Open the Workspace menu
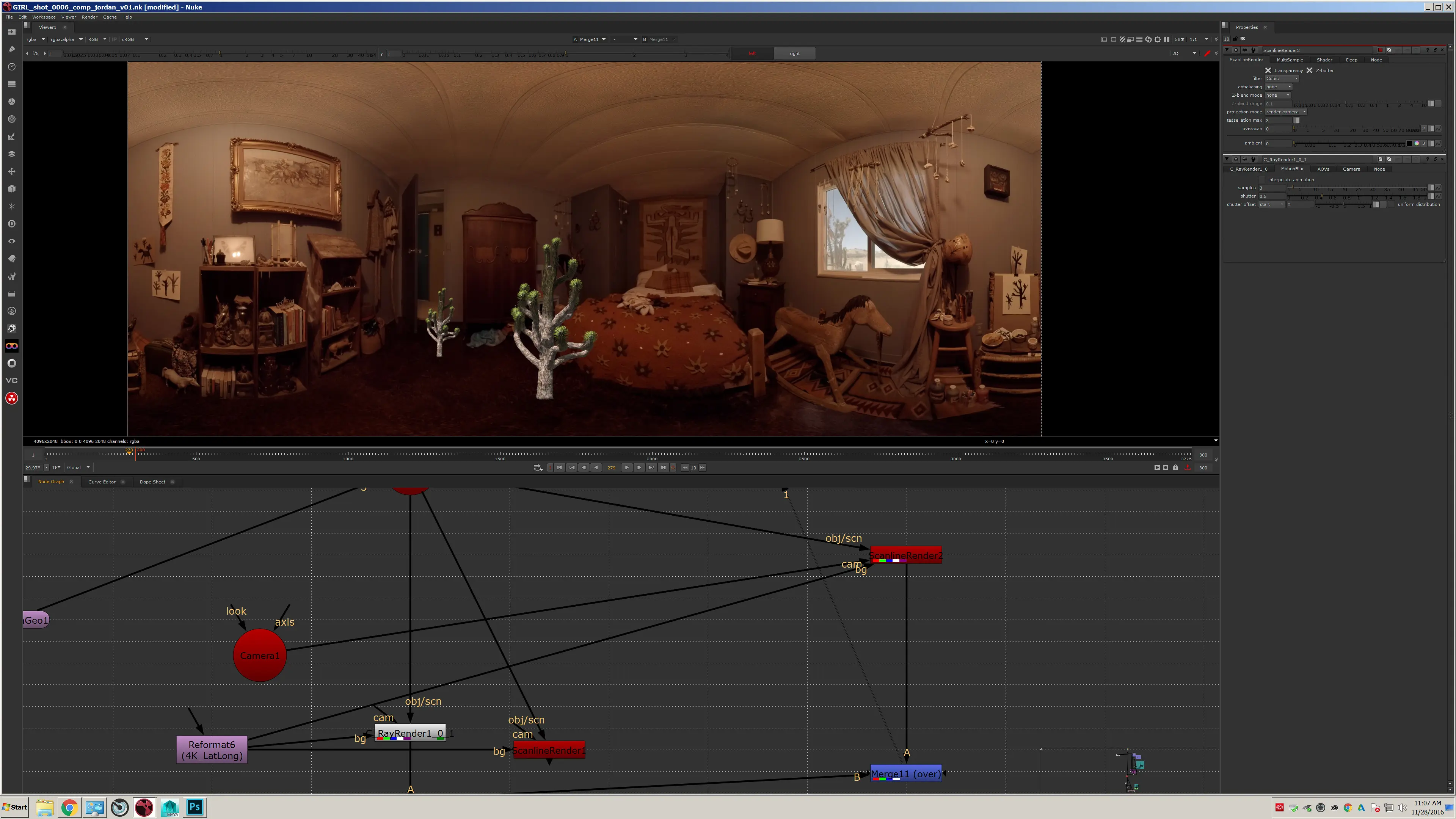The height and width of the screenshot is (819, 1456). [x=44, y=17]
